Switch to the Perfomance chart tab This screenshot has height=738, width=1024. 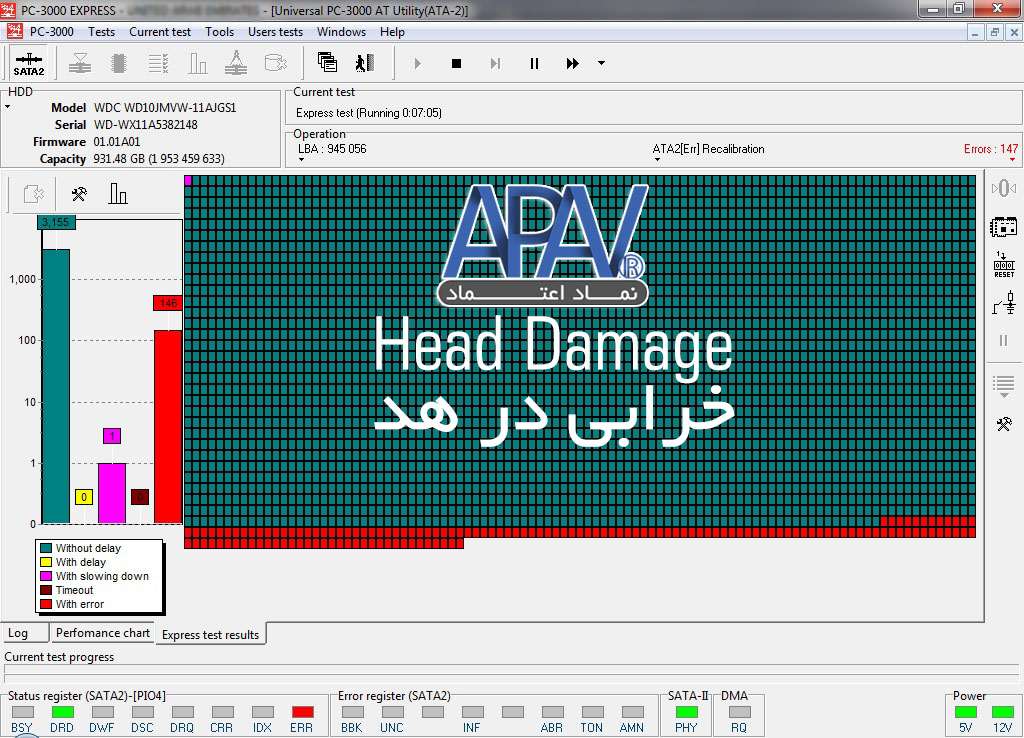103,633
